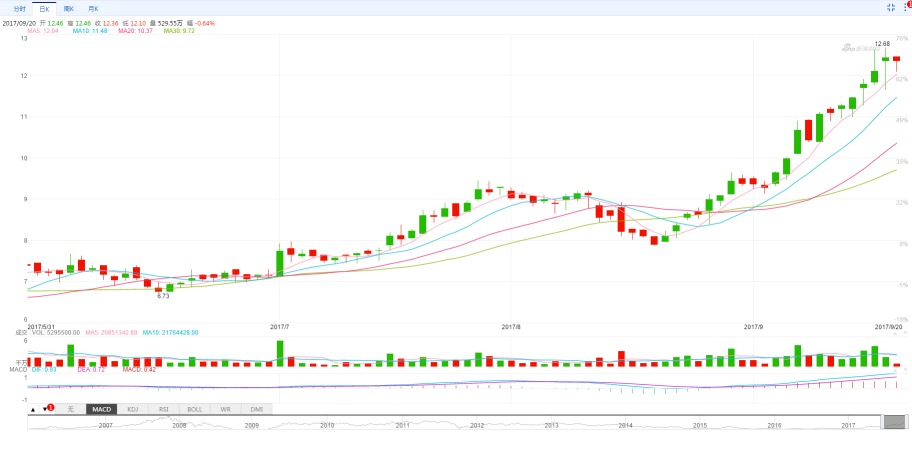912x459 pixels.
Task: Open the 月K monthly chart tab
Action: pos(93,8)
